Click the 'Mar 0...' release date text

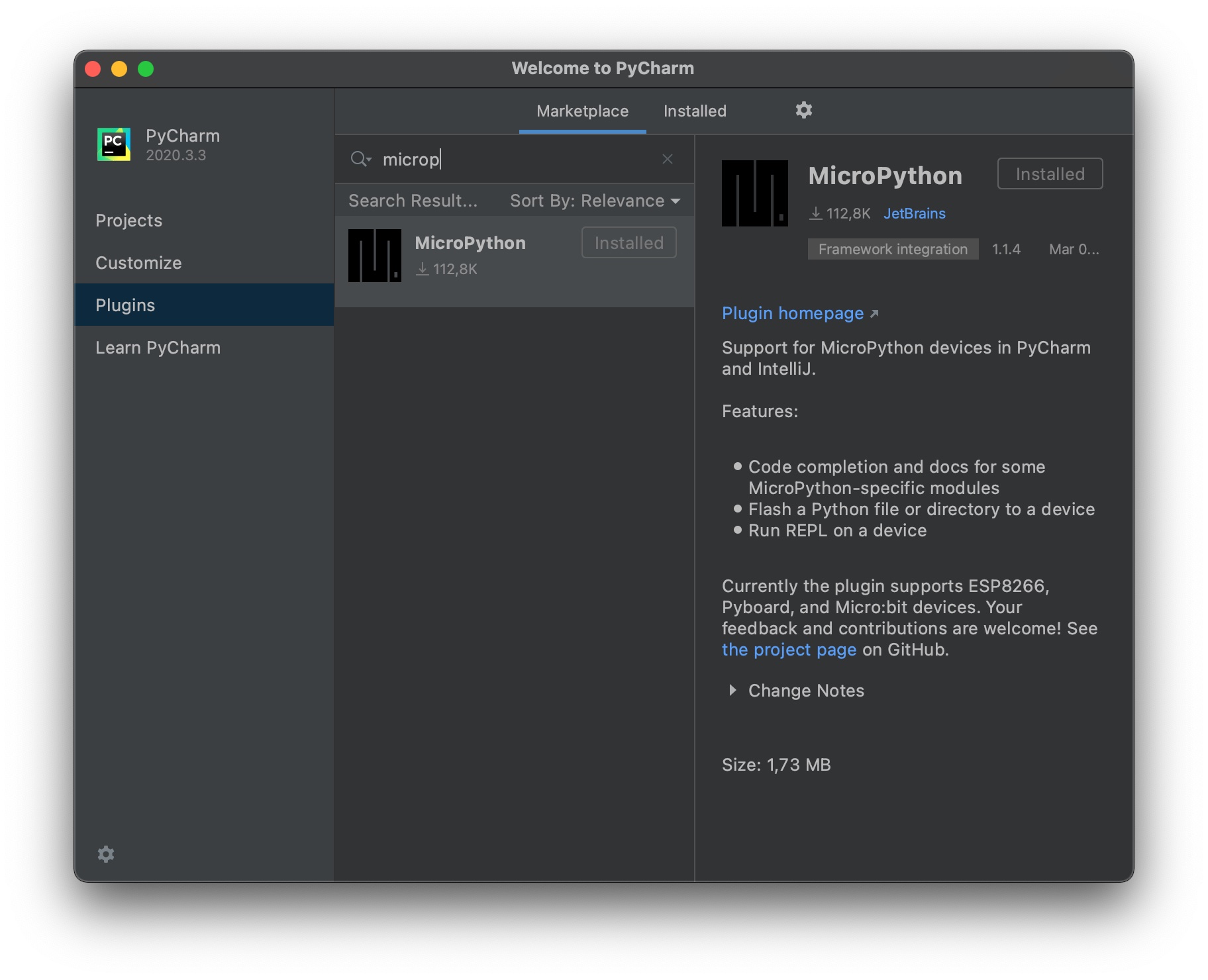coord(1074,250)
